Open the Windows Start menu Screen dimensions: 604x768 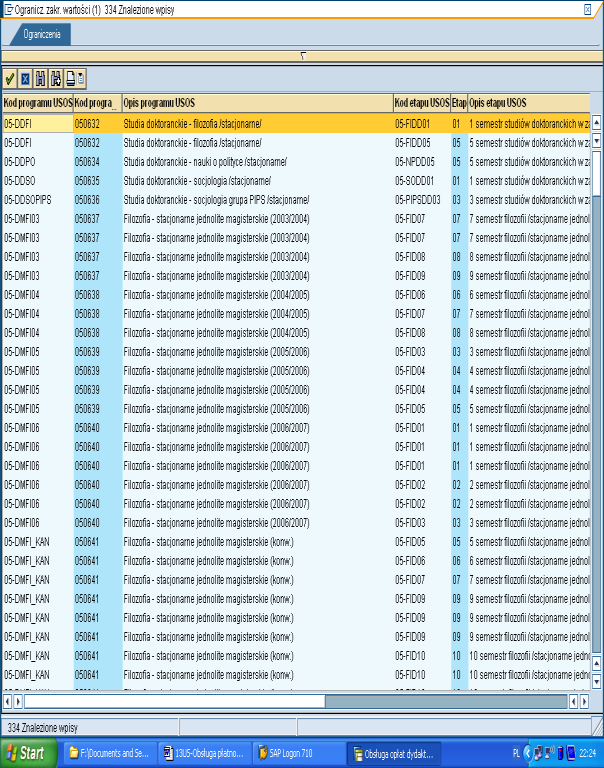(x=27, y=753)
